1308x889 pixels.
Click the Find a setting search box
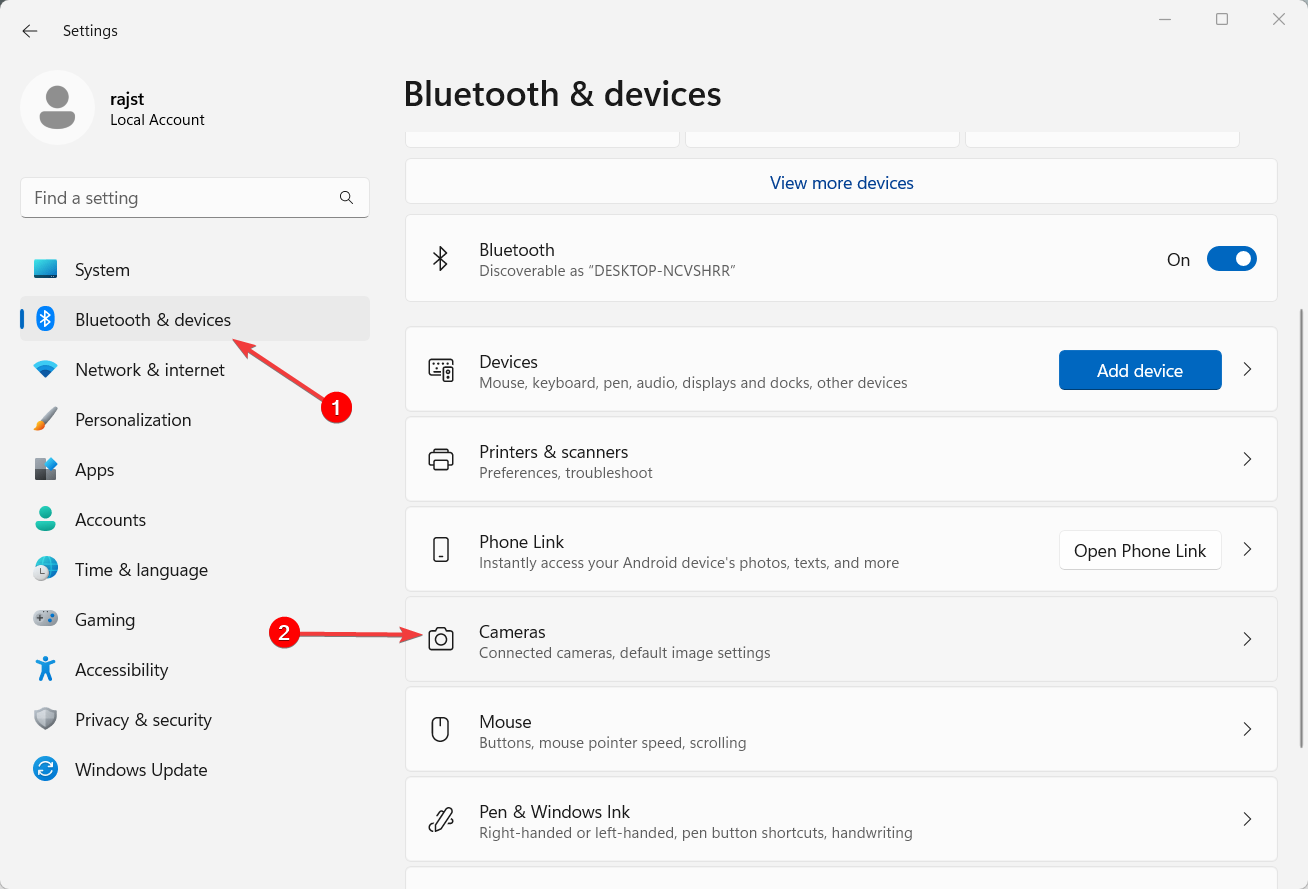195,198
